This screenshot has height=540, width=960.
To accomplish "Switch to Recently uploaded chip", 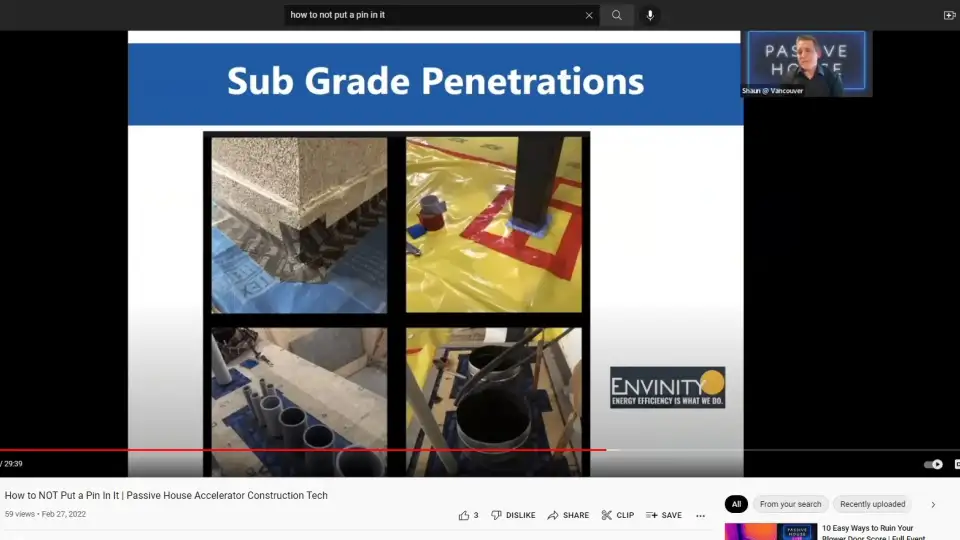I will (872, 504).
